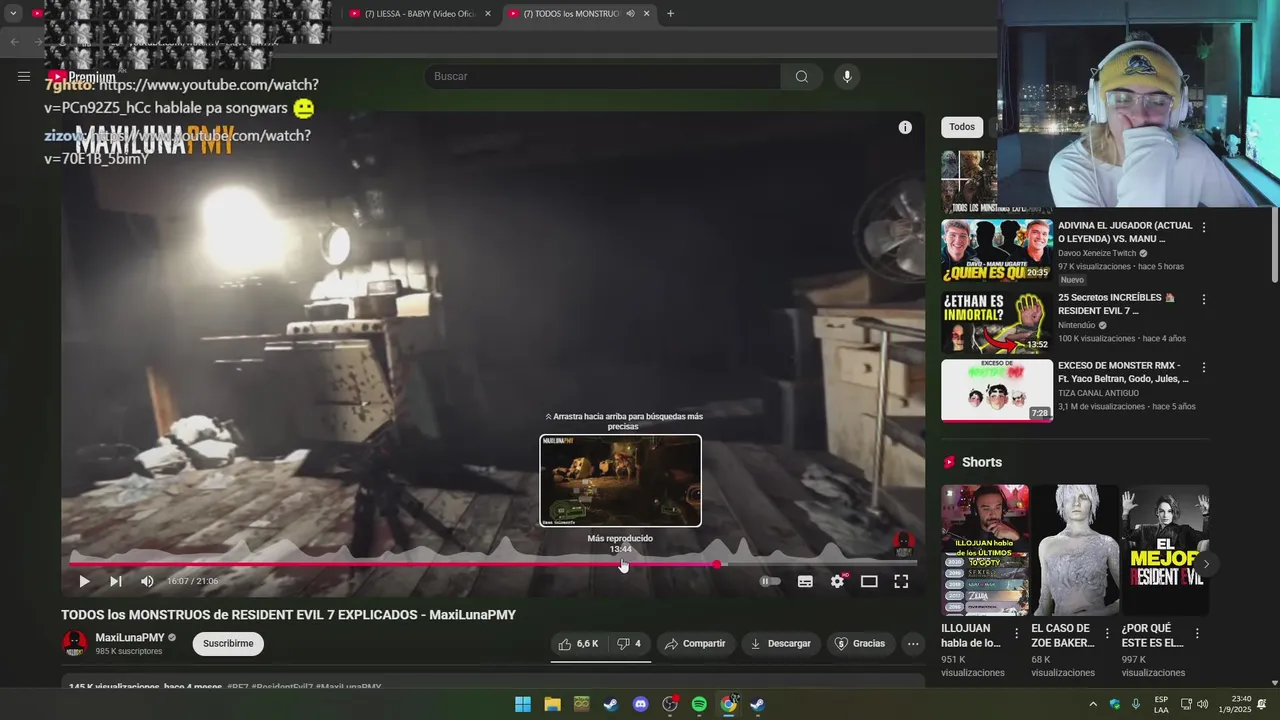Click the MaxiLunaPMY channel watermark in player
The width and height of the screenshot is (1280, 720).
point(903,544)
